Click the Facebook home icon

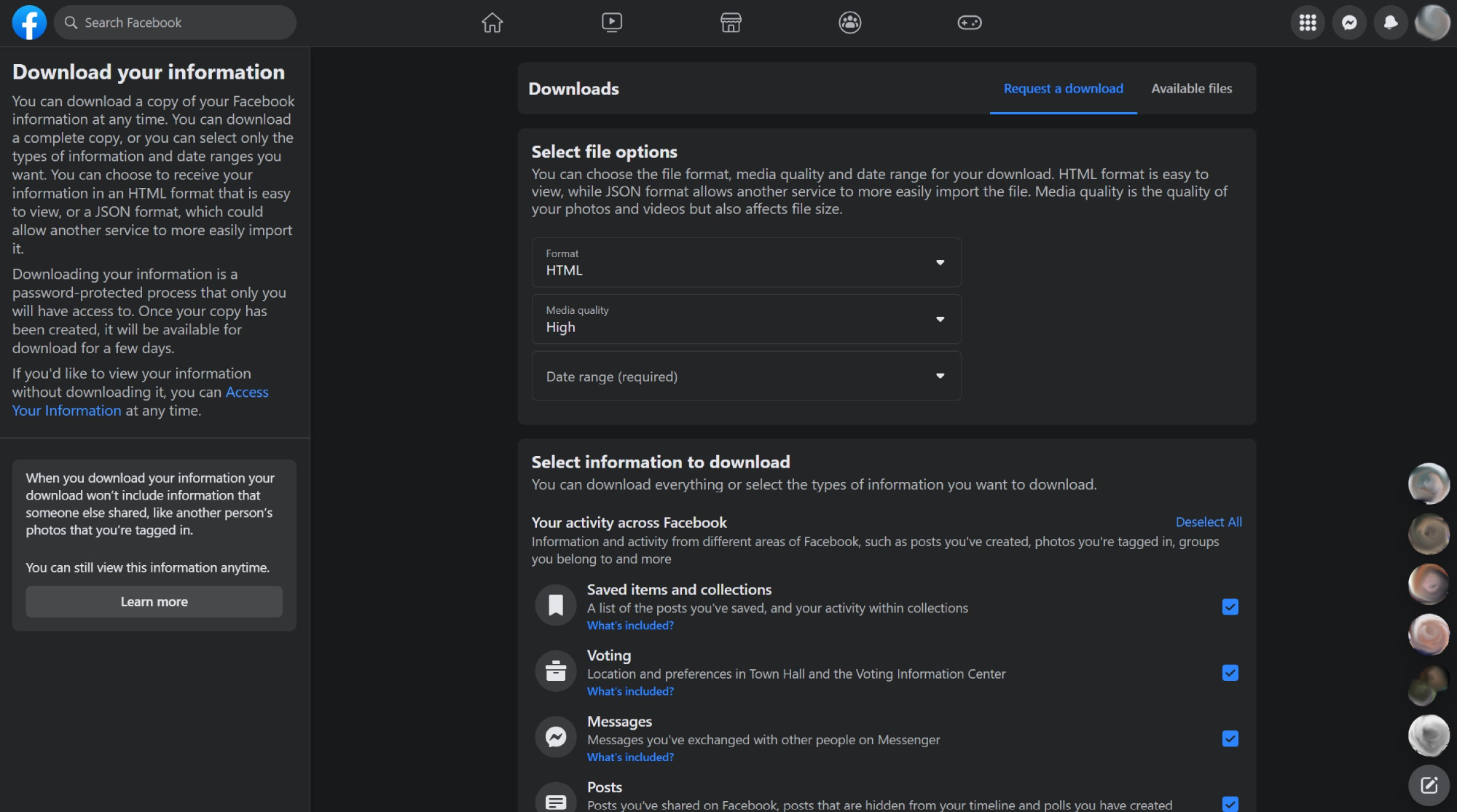[x=492, y=22]
